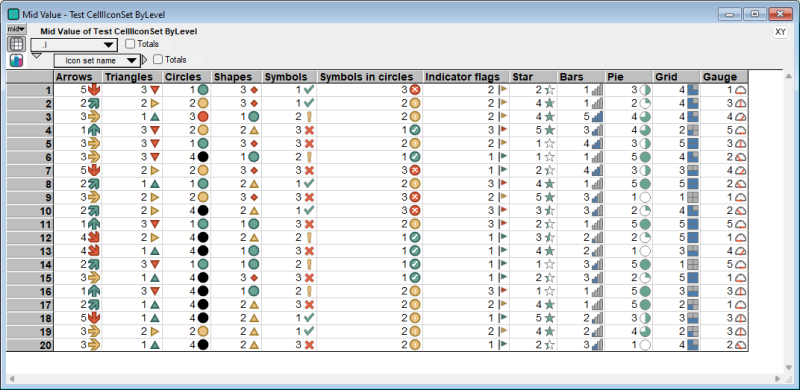Click the red down arrow icon in row 1

[x=93, y=90]
